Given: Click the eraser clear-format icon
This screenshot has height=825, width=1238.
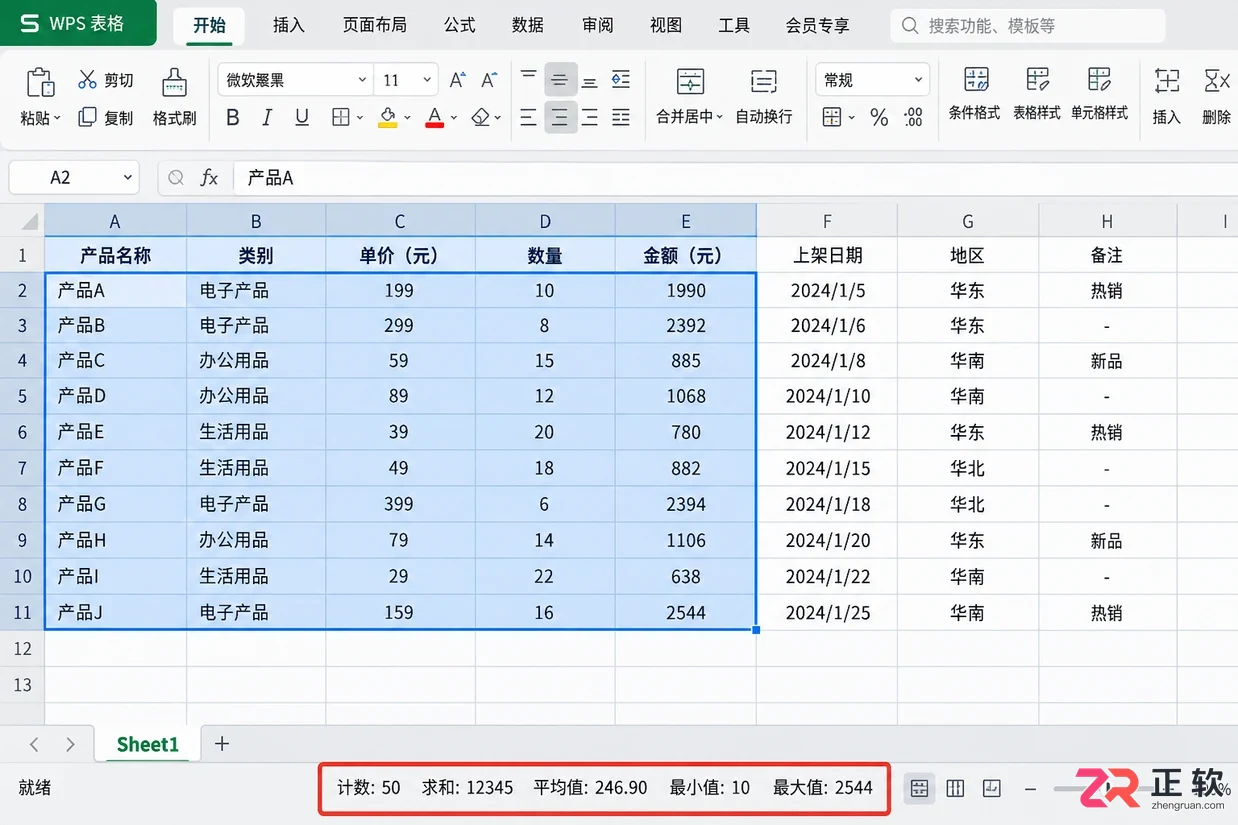Looking at the screenshot, I should tap(481, 118).
